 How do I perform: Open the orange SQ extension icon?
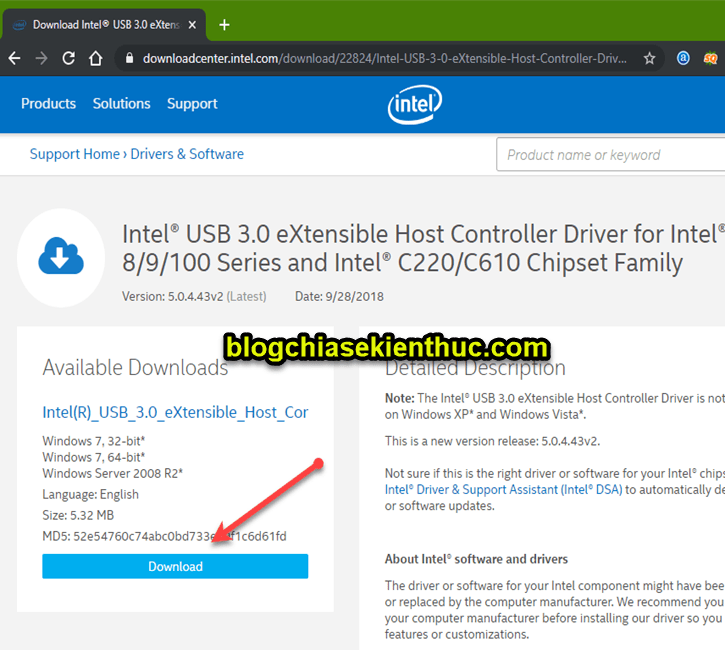710,58
